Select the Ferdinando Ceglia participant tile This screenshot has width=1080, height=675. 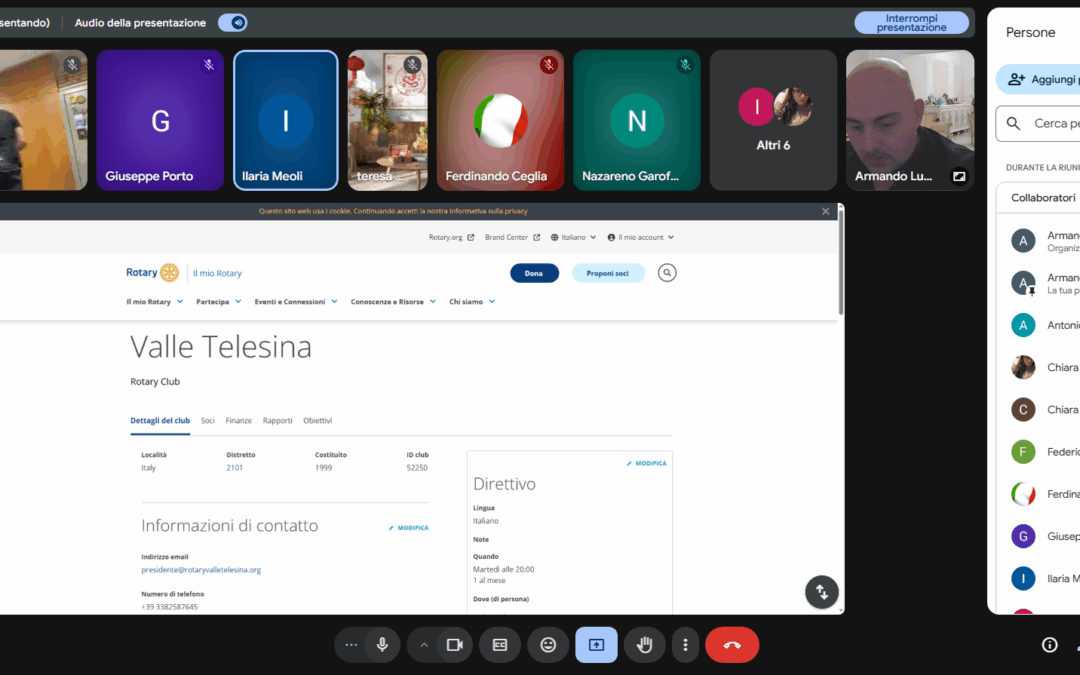point(500,120)
